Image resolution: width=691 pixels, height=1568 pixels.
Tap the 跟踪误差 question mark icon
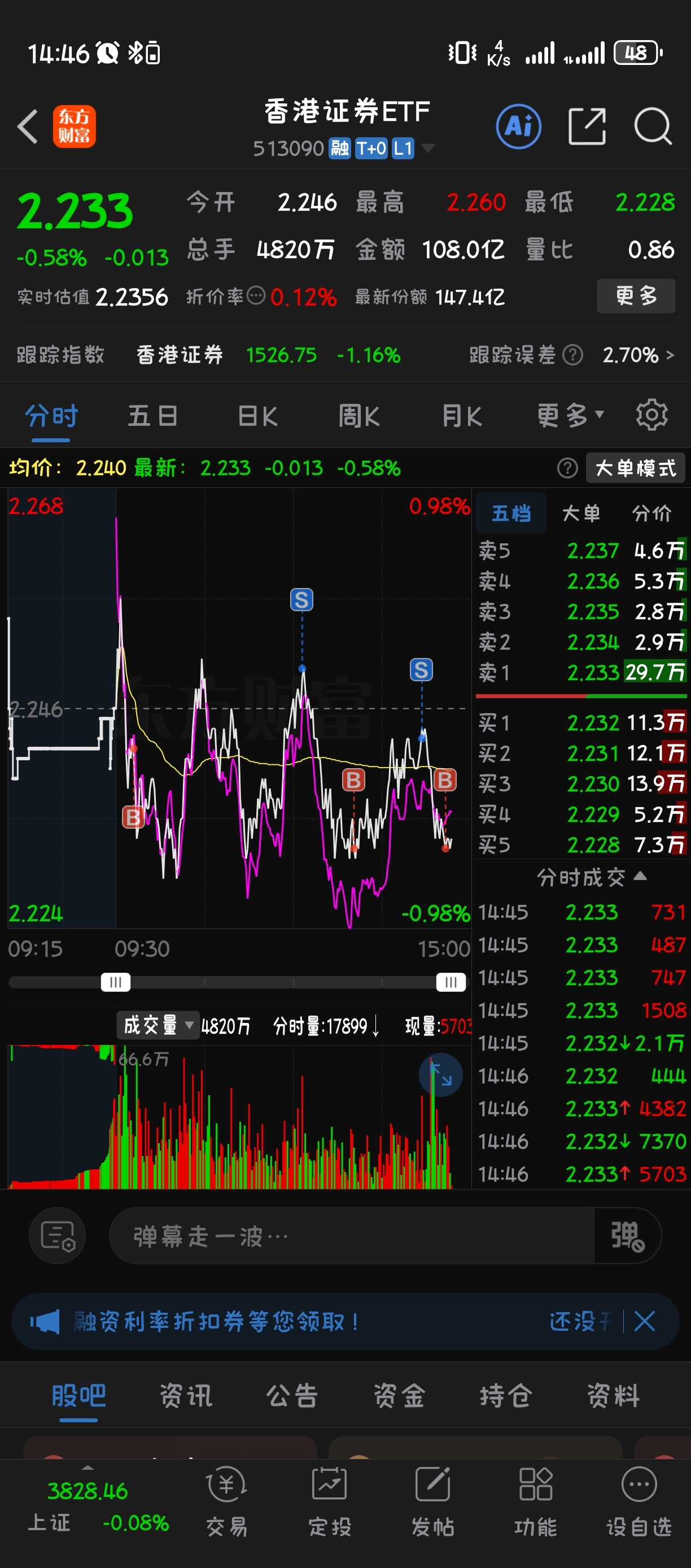click(x=572, y=355)
